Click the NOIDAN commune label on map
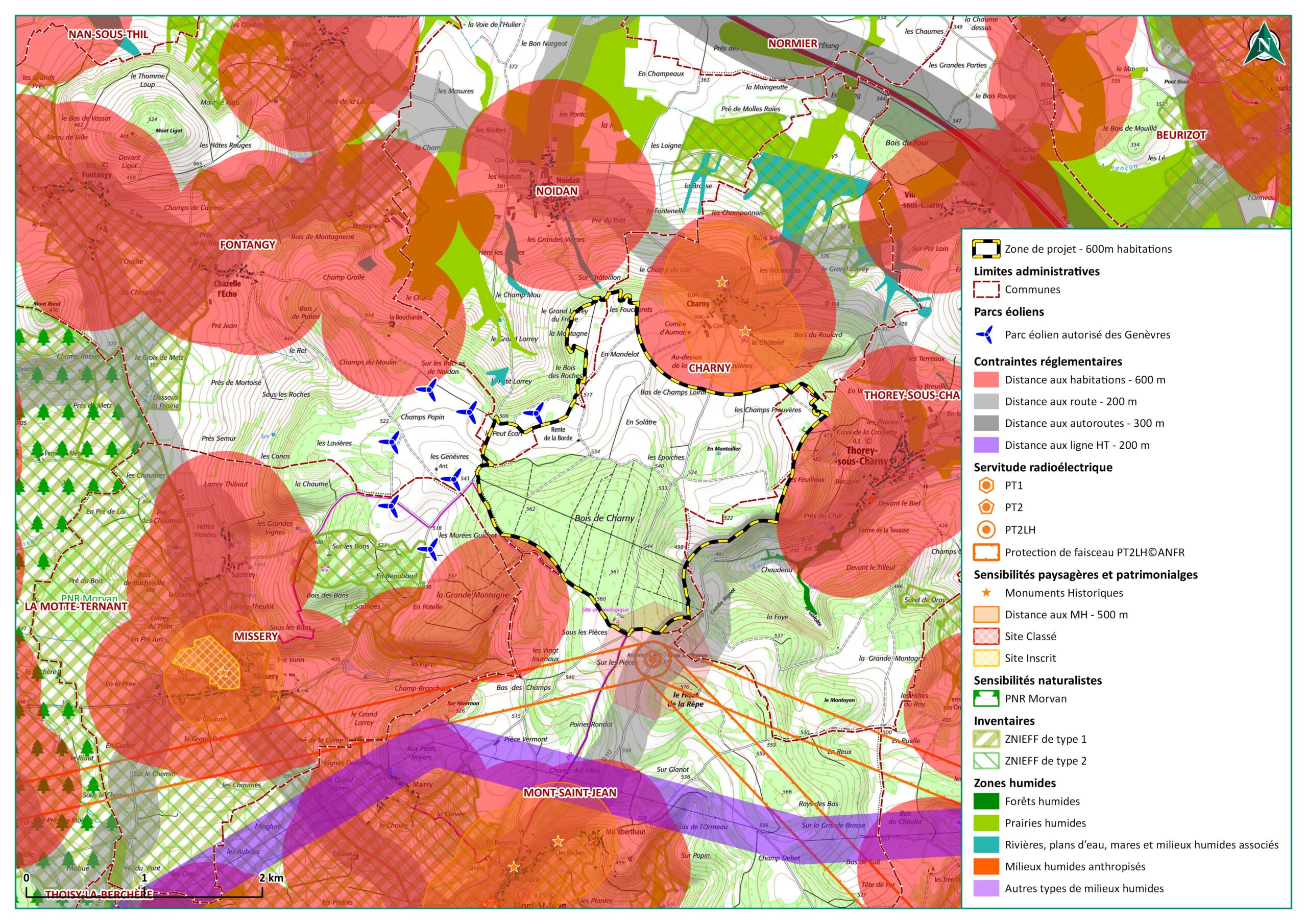 [x=556, y=192]
